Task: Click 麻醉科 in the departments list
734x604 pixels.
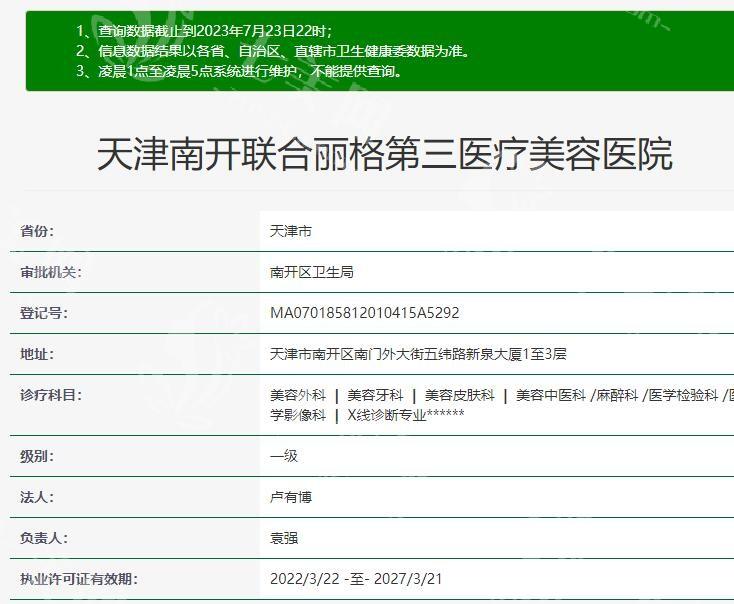Action: tap(617, 396)
